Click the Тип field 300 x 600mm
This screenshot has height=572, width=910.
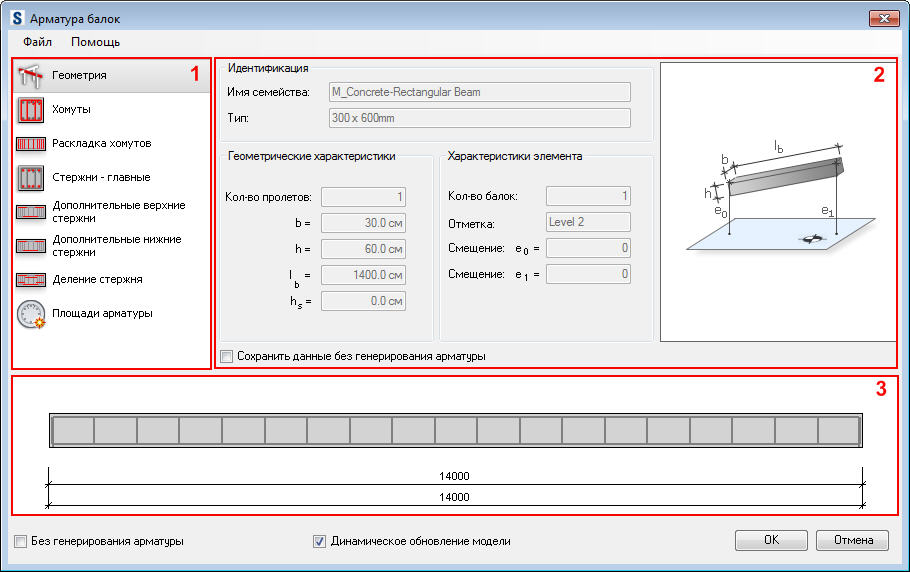click(479, 118)
